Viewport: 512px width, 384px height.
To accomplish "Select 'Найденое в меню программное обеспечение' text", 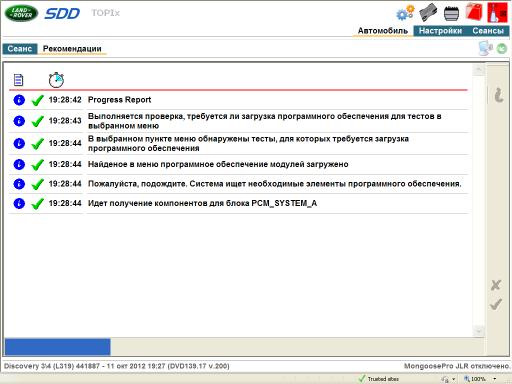I will (x=218, y=164).
